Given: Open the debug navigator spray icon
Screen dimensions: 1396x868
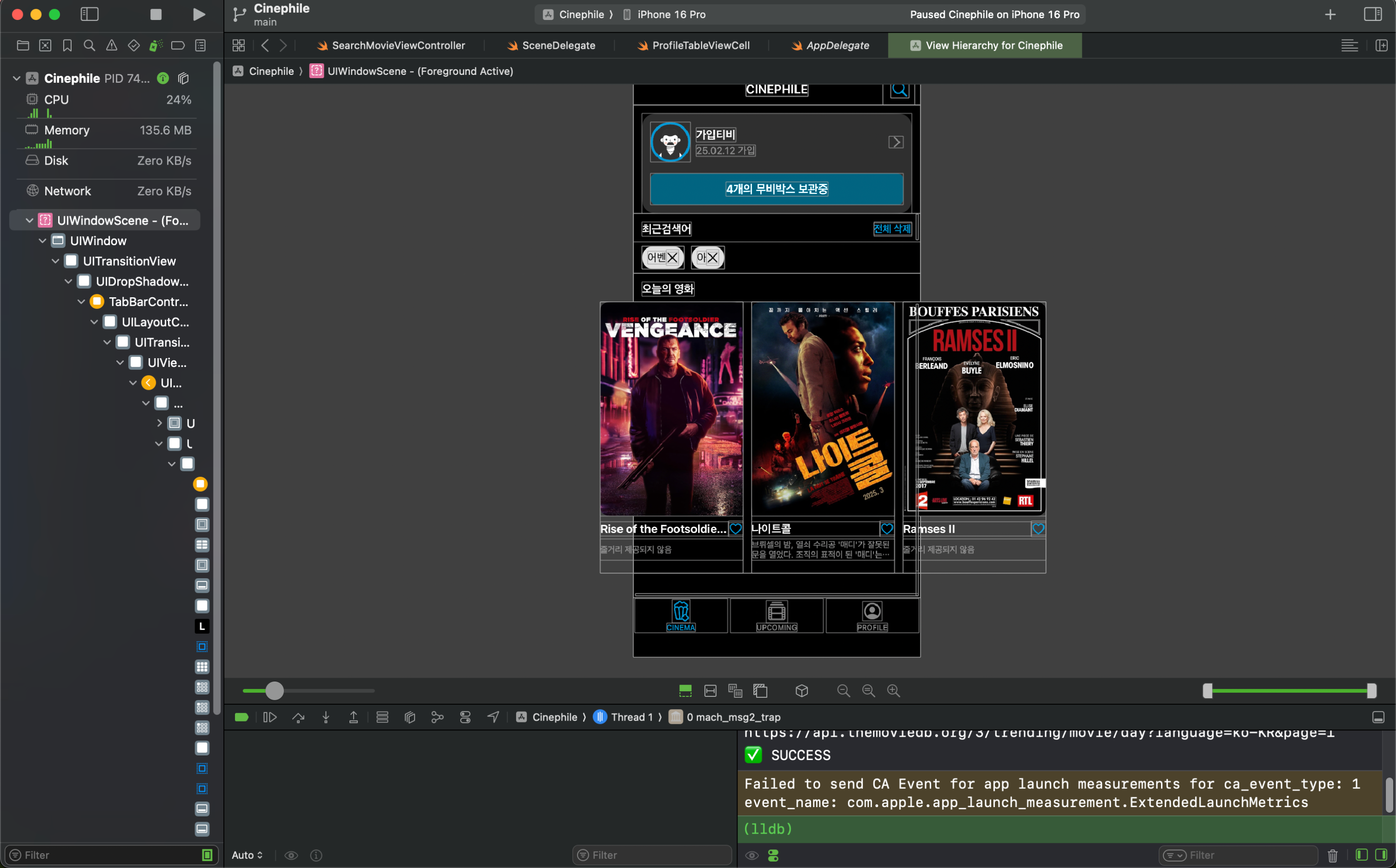Looking at the screenshot, I should [155, 45].
